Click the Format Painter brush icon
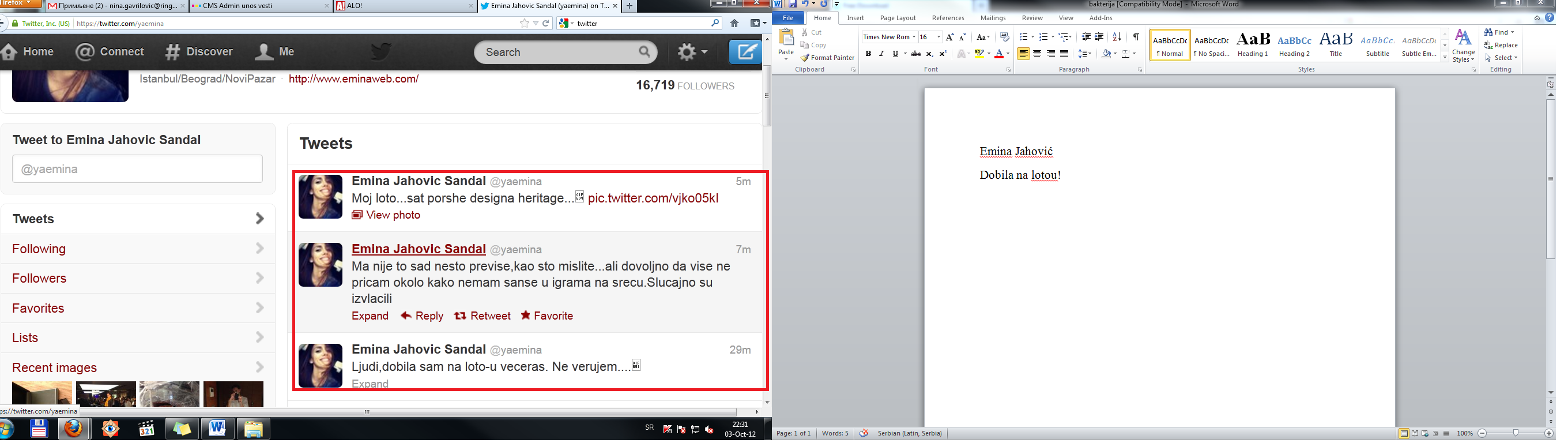Screen dimensions: 1568x443 tap(805, 58)
